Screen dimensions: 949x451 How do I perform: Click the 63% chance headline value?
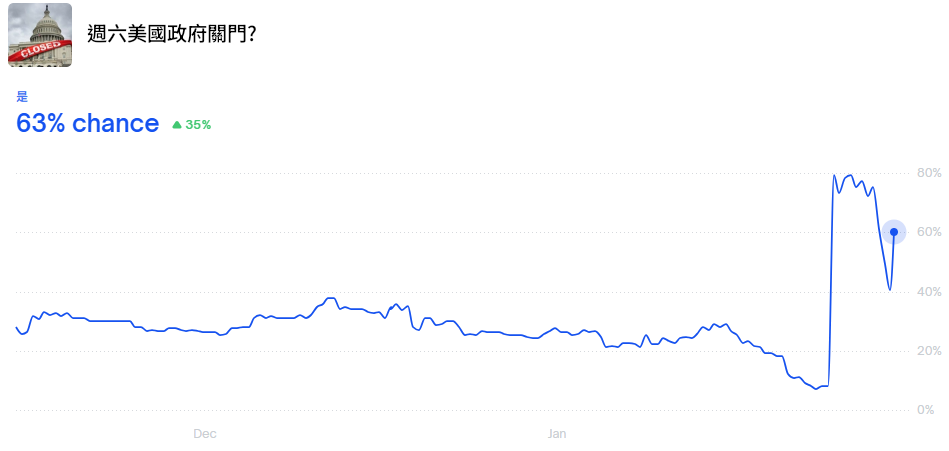tap(88, 123)
